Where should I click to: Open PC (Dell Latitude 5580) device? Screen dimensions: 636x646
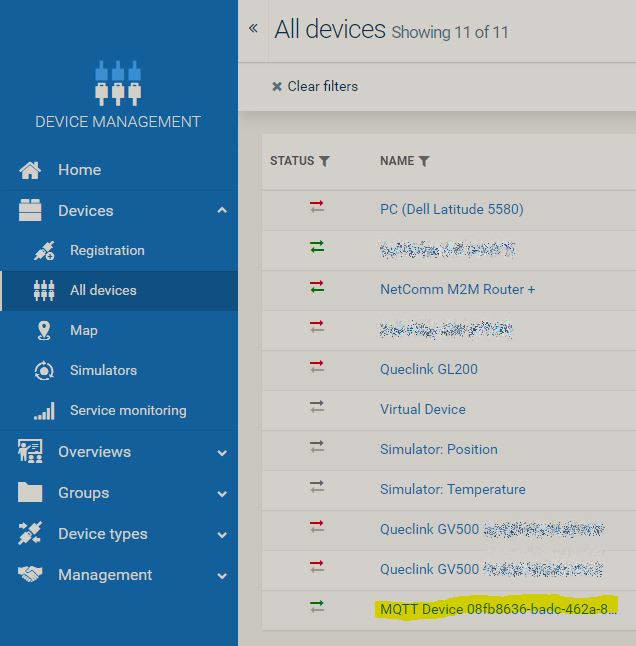click(x=451, y=209)
